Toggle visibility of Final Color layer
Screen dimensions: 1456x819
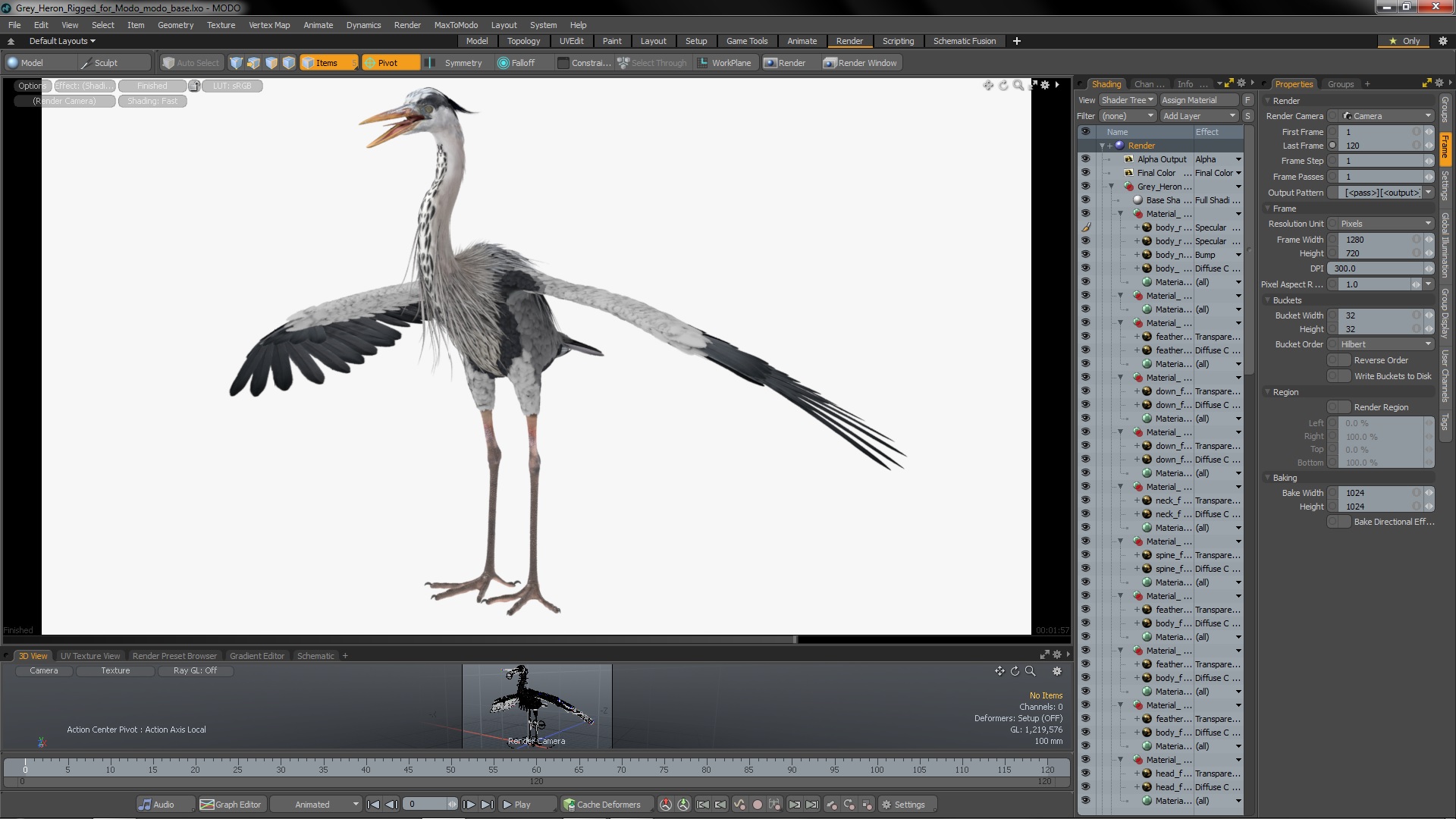click(x=1085, y=173)
